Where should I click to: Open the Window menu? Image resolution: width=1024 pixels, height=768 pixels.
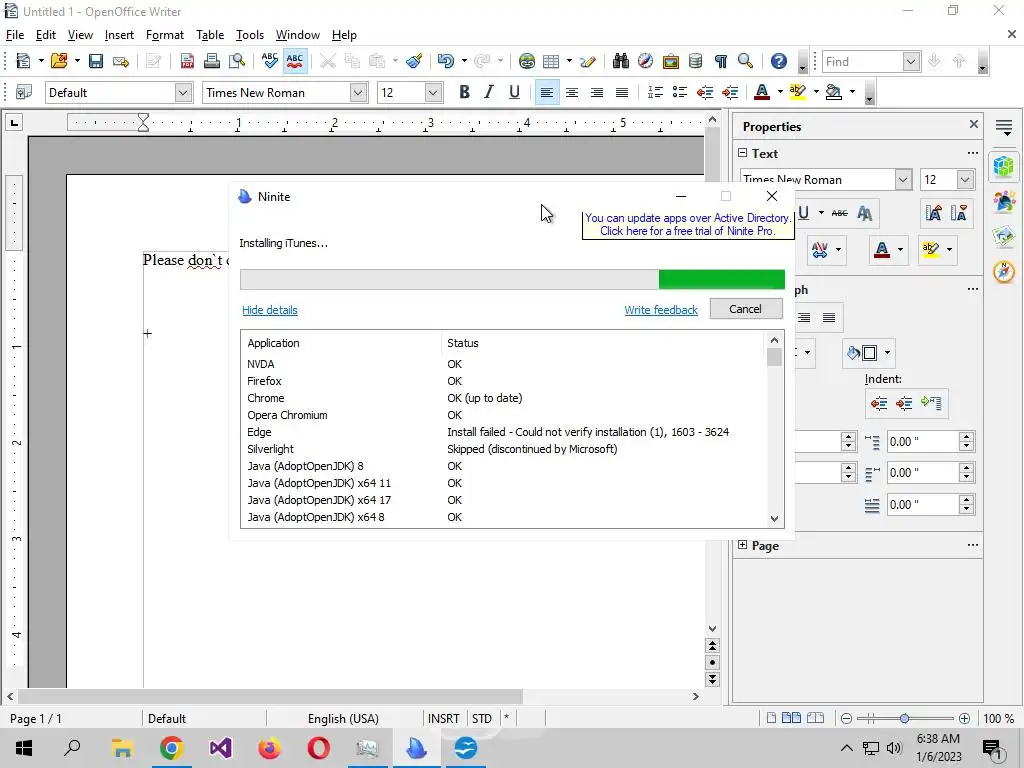click(298, 35)
